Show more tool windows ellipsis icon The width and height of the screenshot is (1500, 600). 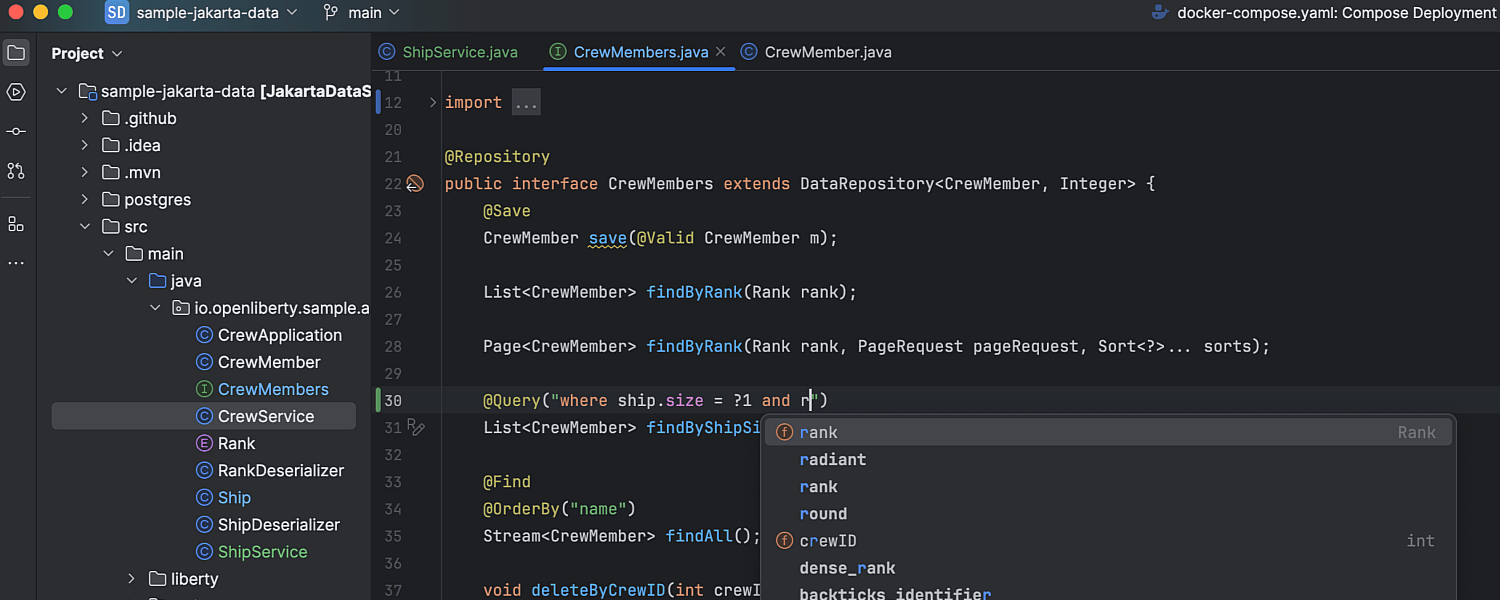[16, 263]
